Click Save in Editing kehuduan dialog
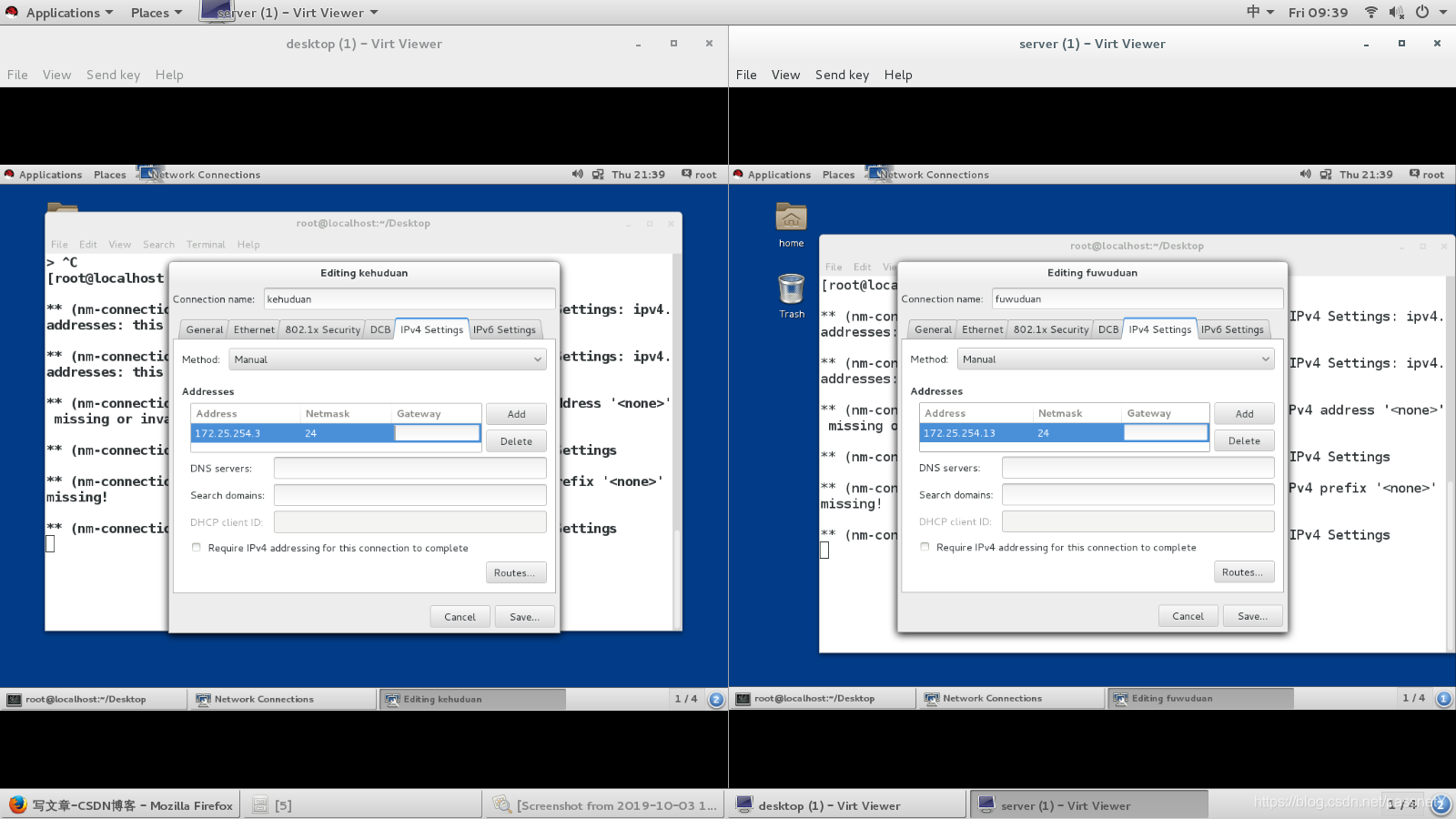This screenshot has width=1456, height=819. 524,617
